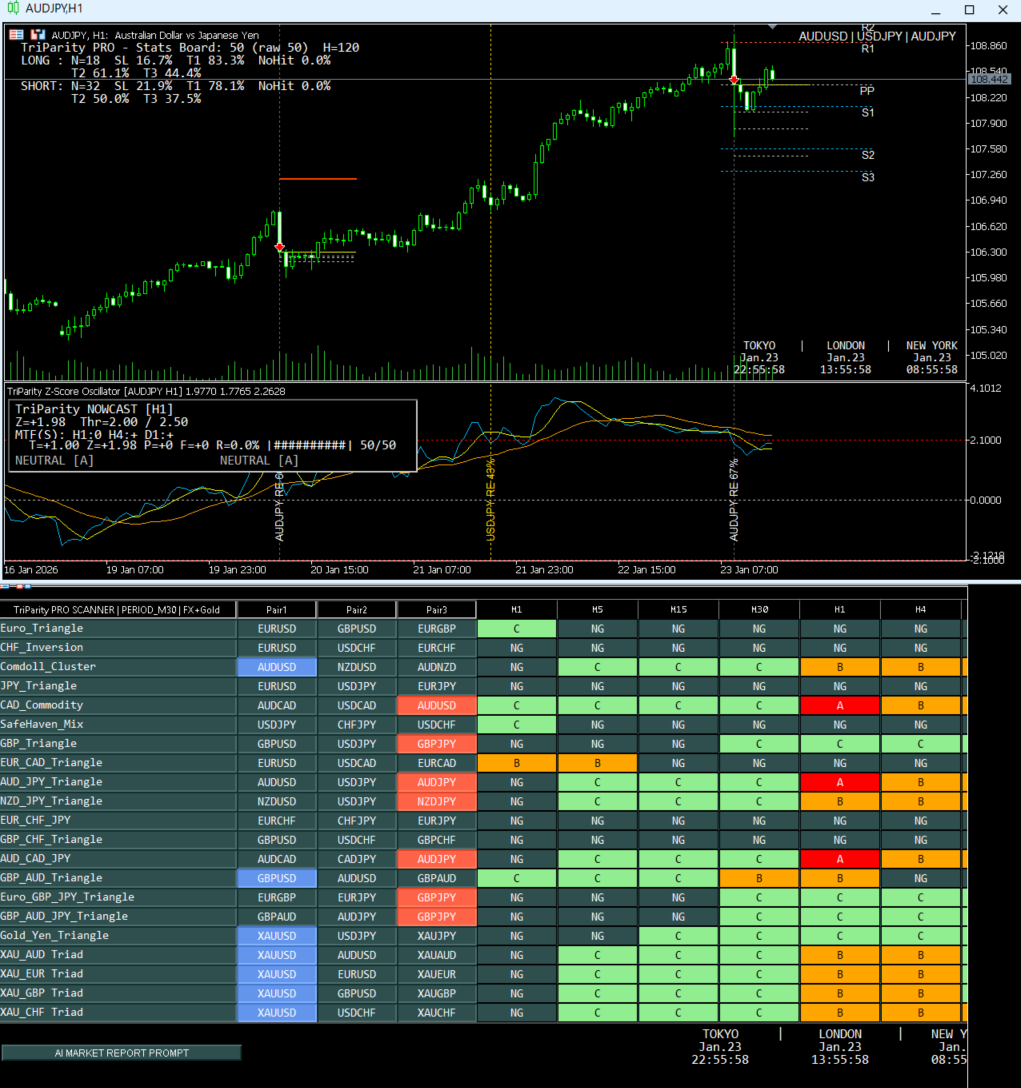This screenshot has height=1088, width=1021.
Task: Click the H30 column header
Action: click(759, 609)
